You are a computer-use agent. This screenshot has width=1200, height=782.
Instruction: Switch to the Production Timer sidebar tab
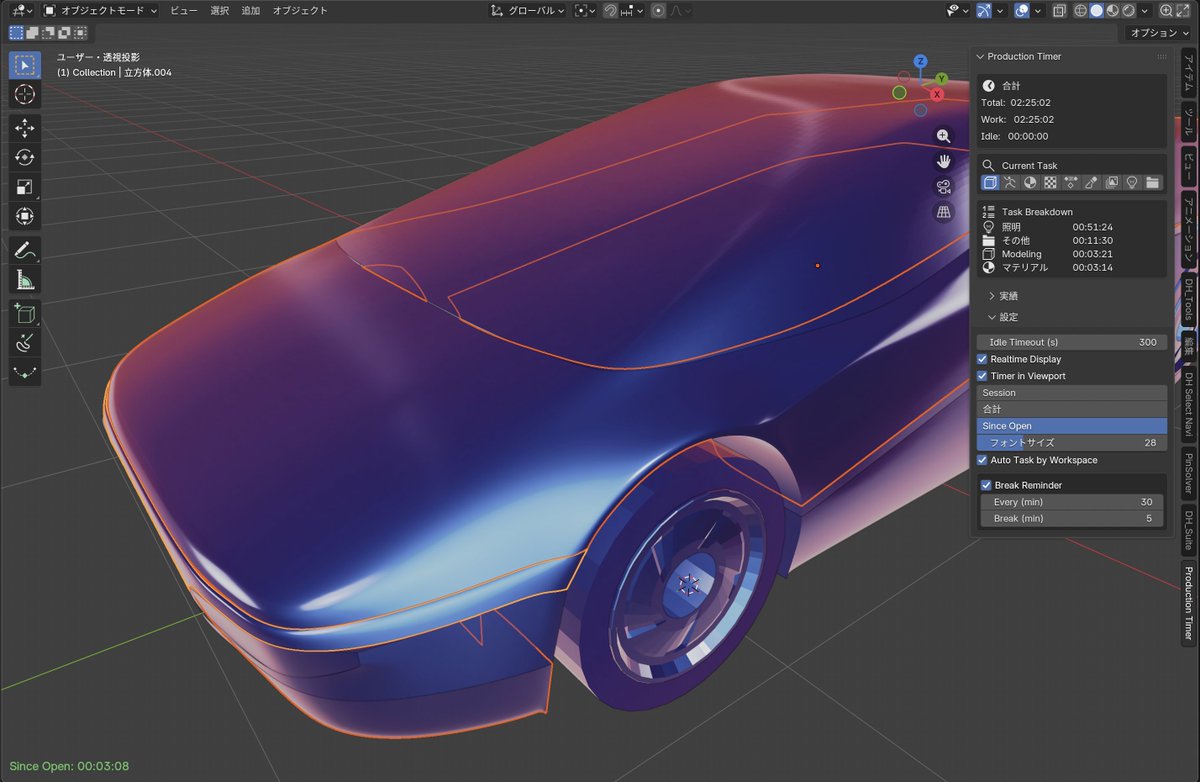click(x=1188, y=603)
